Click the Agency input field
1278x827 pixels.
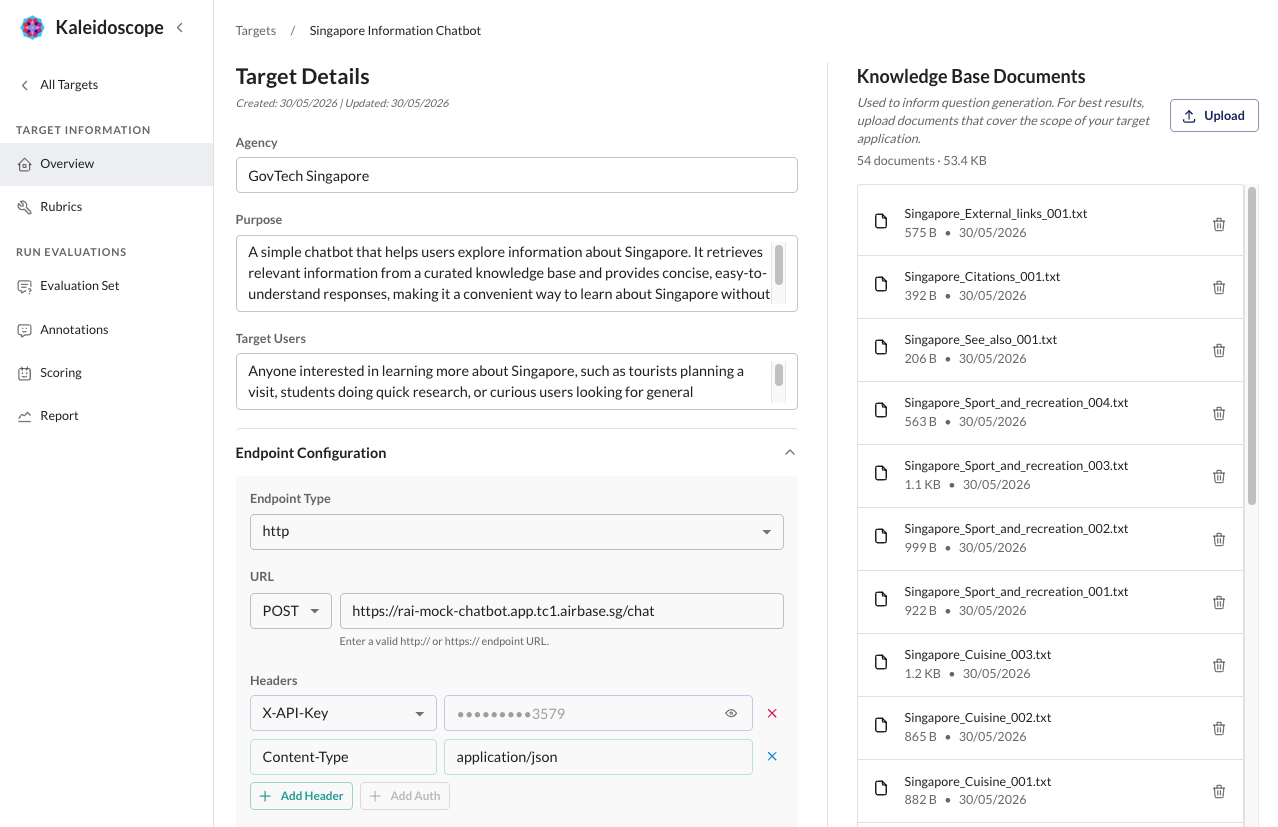point(516,175)
